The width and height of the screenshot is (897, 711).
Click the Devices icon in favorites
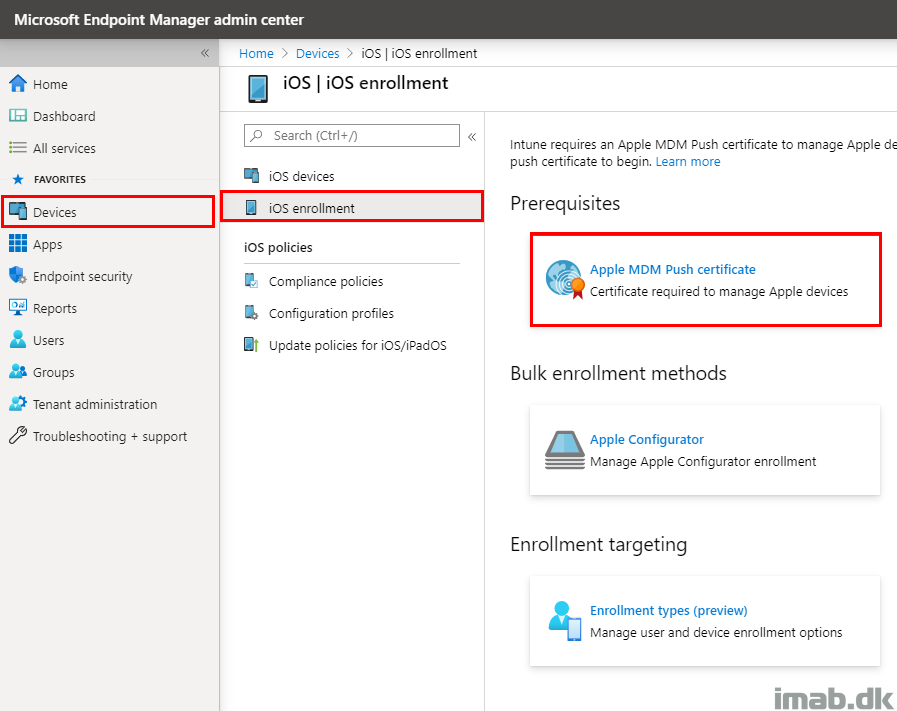[18, 211]
